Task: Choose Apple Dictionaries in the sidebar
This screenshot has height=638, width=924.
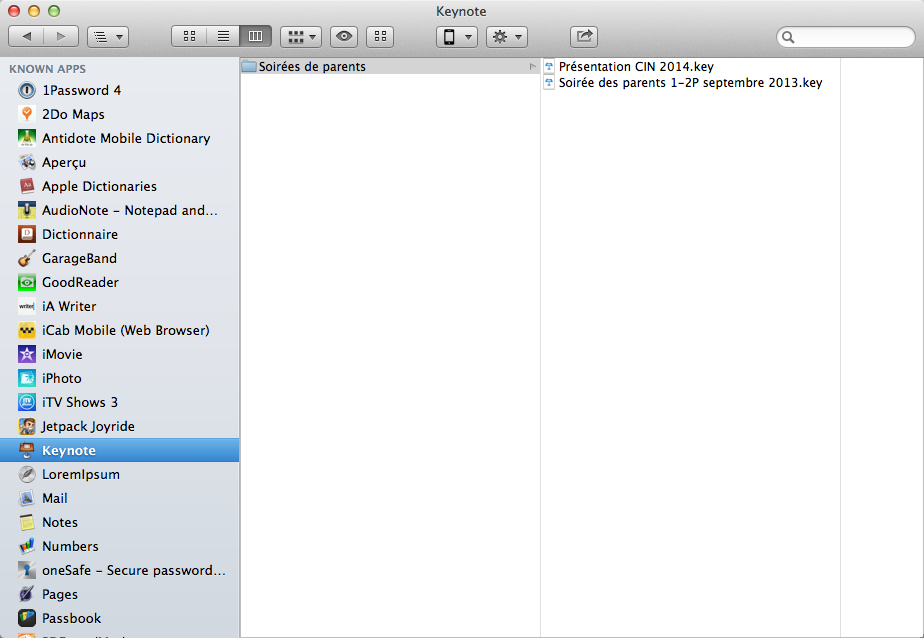Action: coord(120,186)
